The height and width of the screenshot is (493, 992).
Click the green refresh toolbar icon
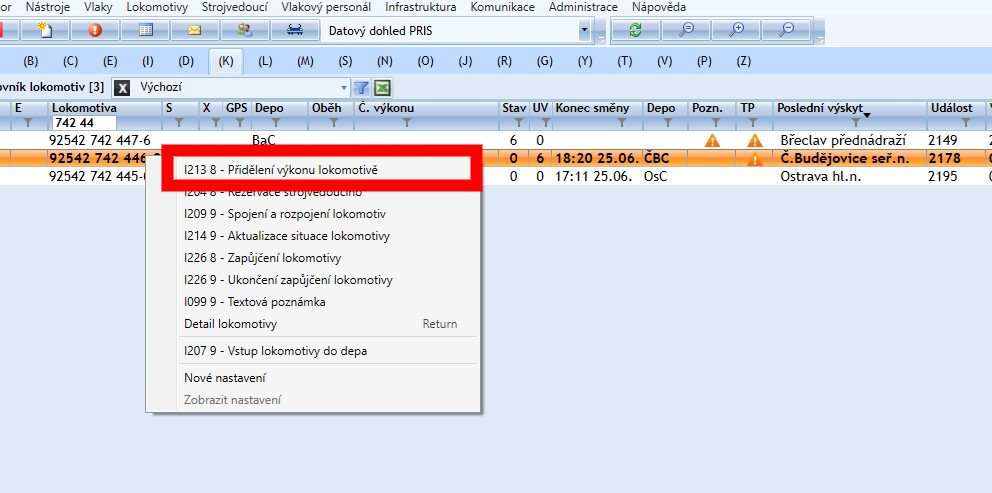tap(635, 30)
